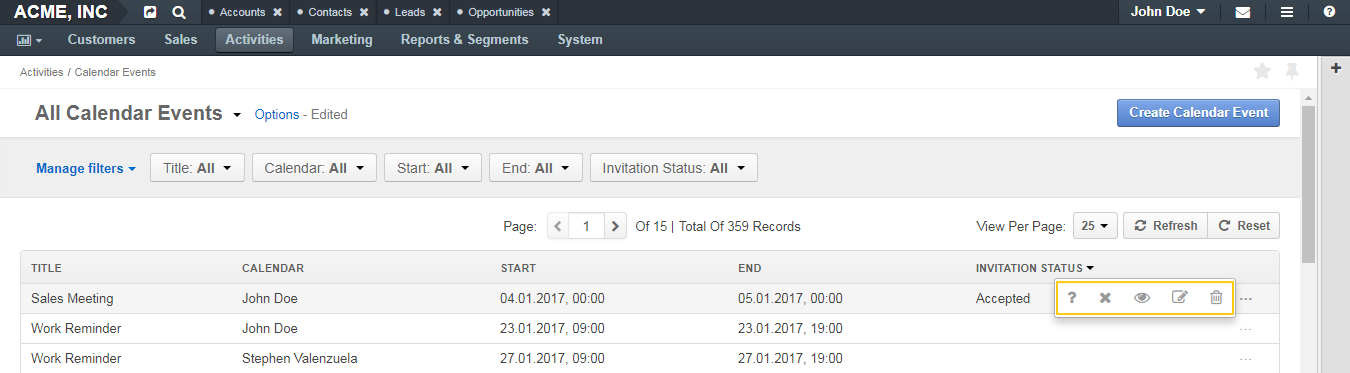This screenshot has width=1350, height=373.
Task: Expand the Start: All filter
Action: coord(433,168)
